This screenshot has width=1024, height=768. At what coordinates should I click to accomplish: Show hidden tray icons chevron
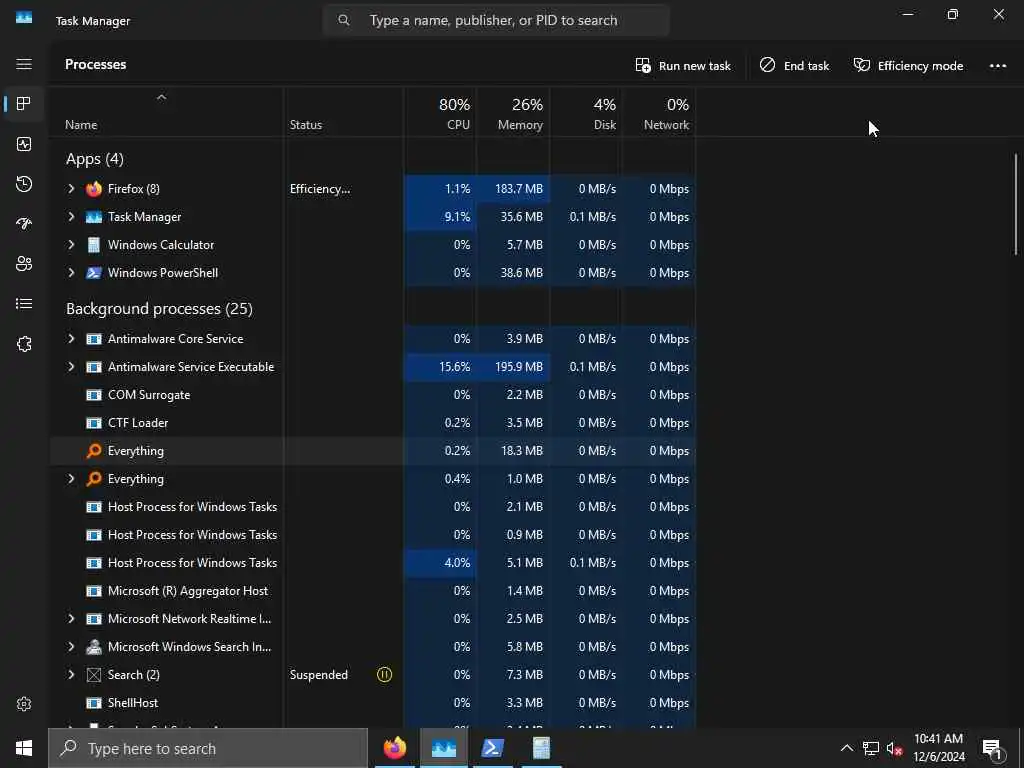[846, 748]
